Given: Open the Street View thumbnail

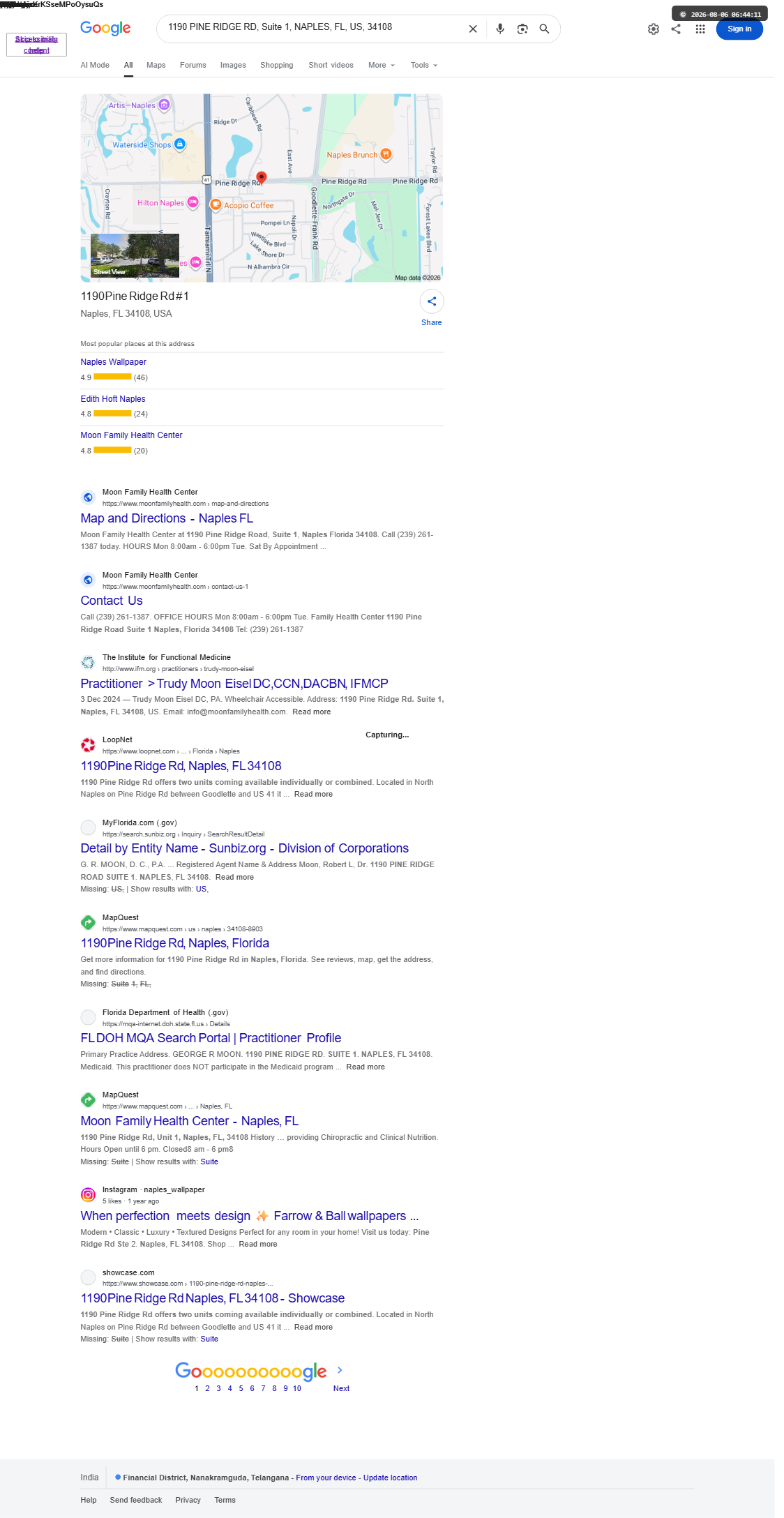Looking at the screenshot, I should [x=135, y=255].
